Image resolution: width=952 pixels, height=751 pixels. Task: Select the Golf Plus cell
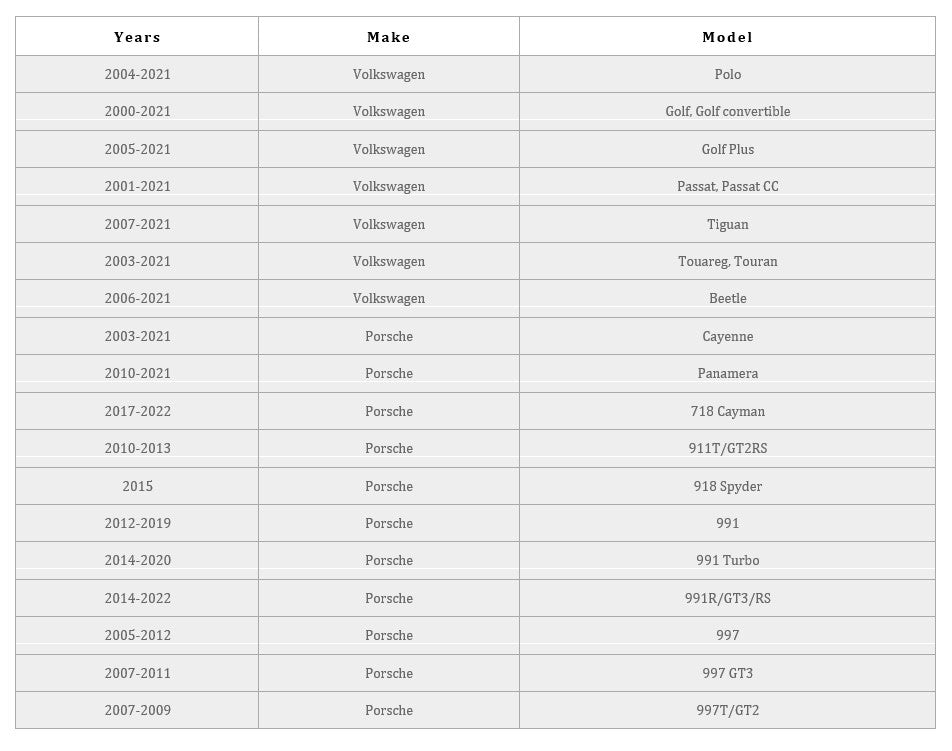coord(727,149)
